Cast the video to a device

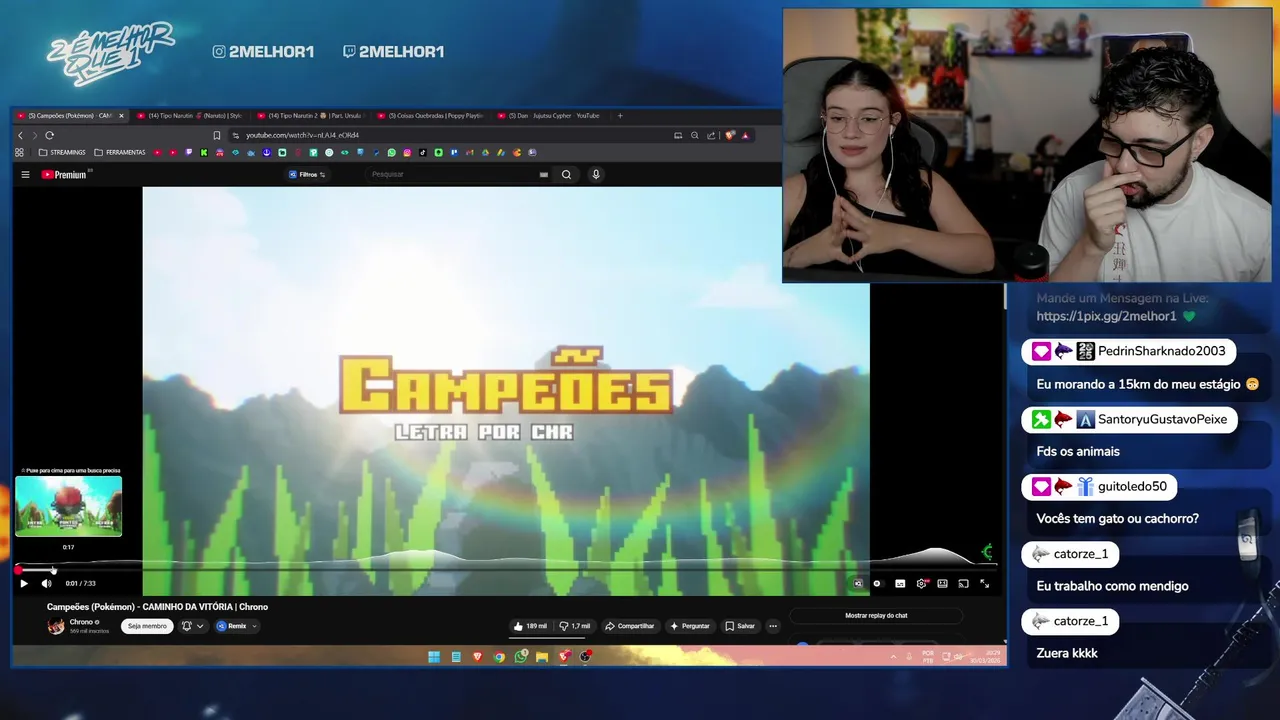click(x=964, y=583)
